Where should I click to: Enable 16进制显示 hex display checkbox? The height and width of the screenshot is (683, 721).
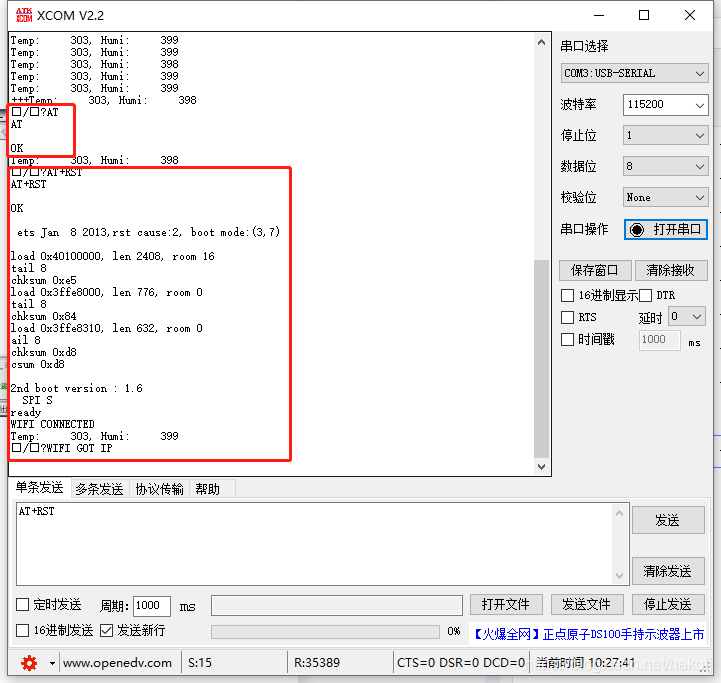tap(567, 295)
